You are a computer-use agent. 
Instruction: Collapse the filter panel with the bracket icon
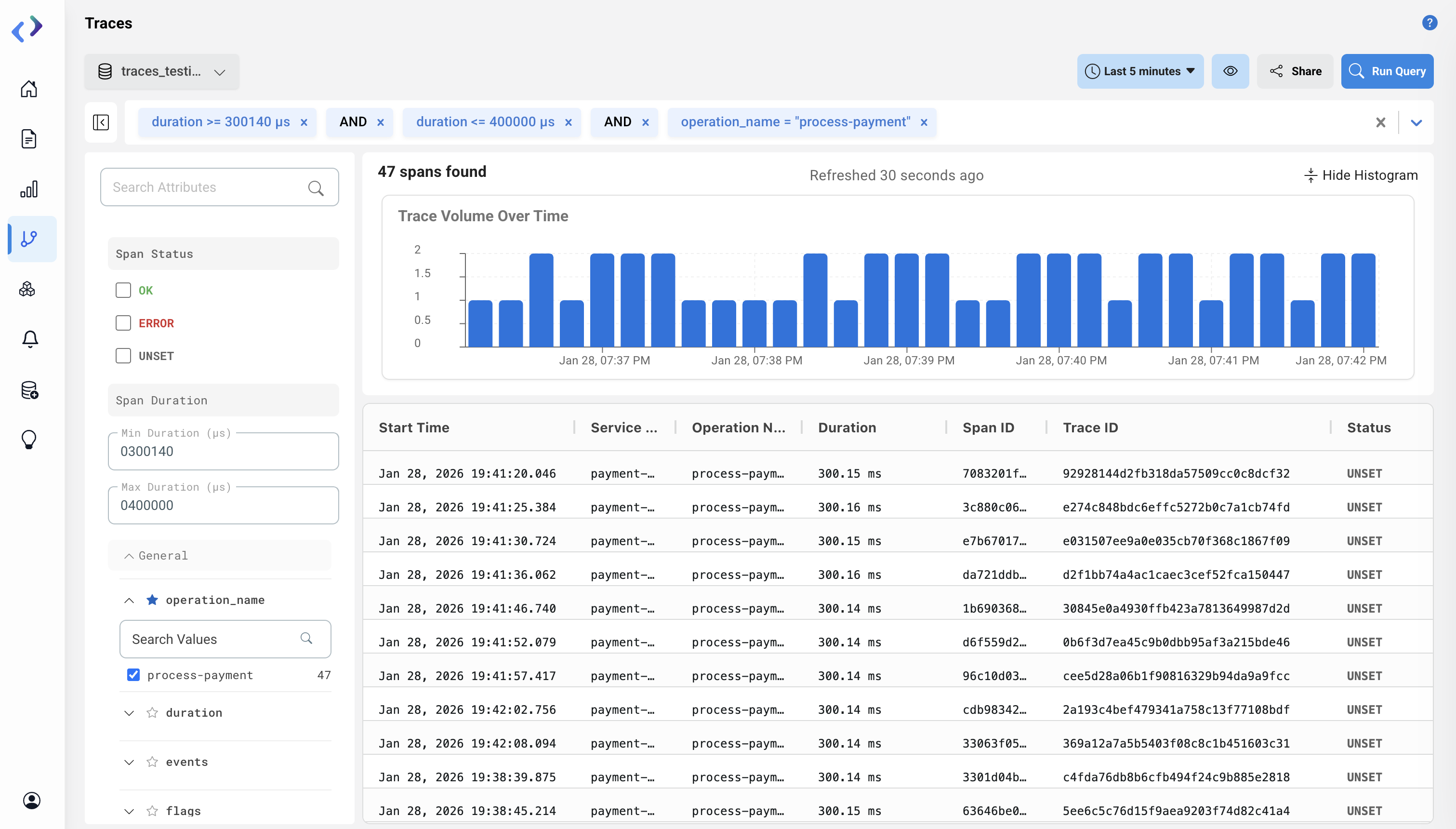point(101,122)
